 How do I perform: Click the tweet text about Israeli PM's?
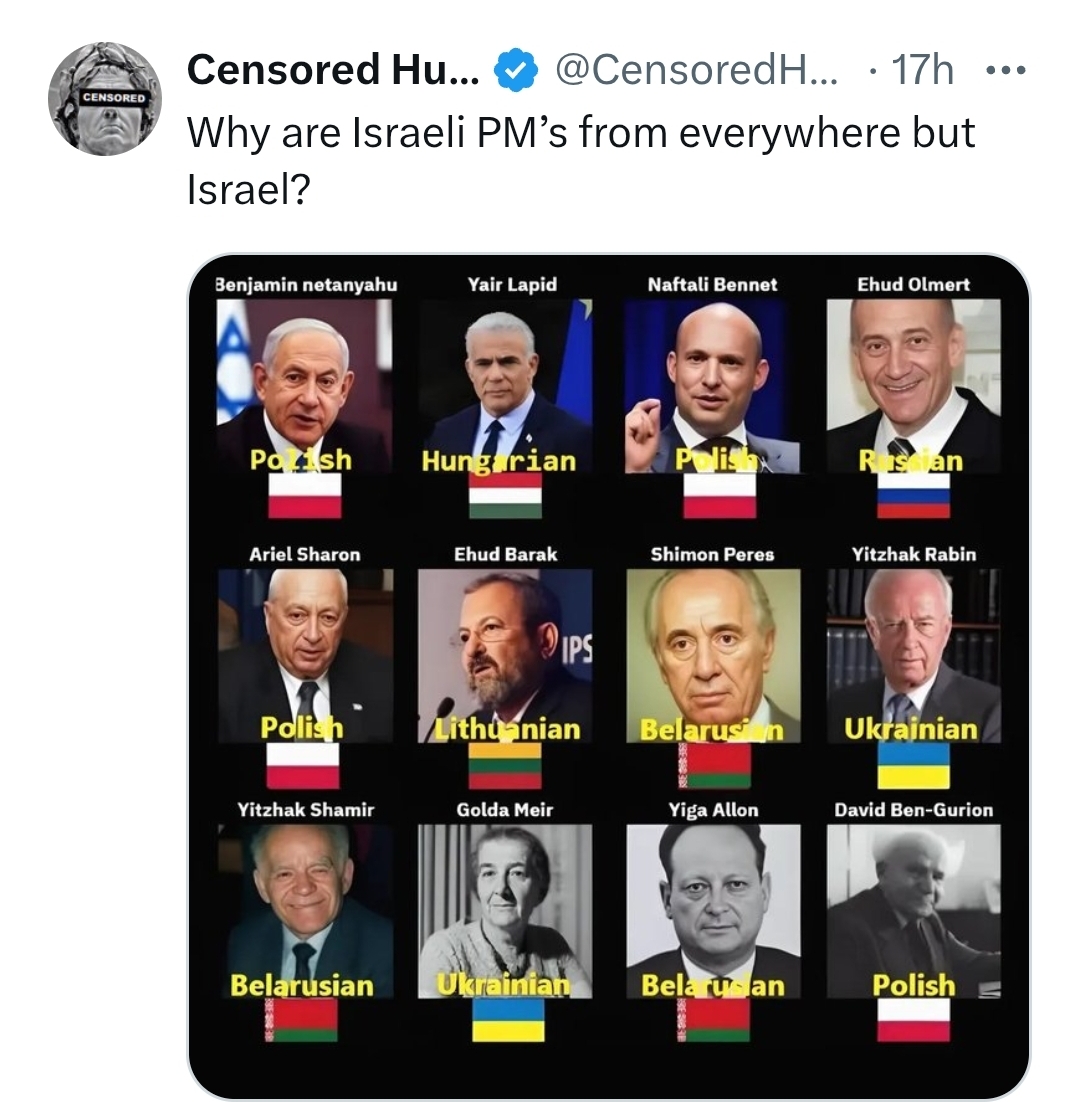(580, 146)
